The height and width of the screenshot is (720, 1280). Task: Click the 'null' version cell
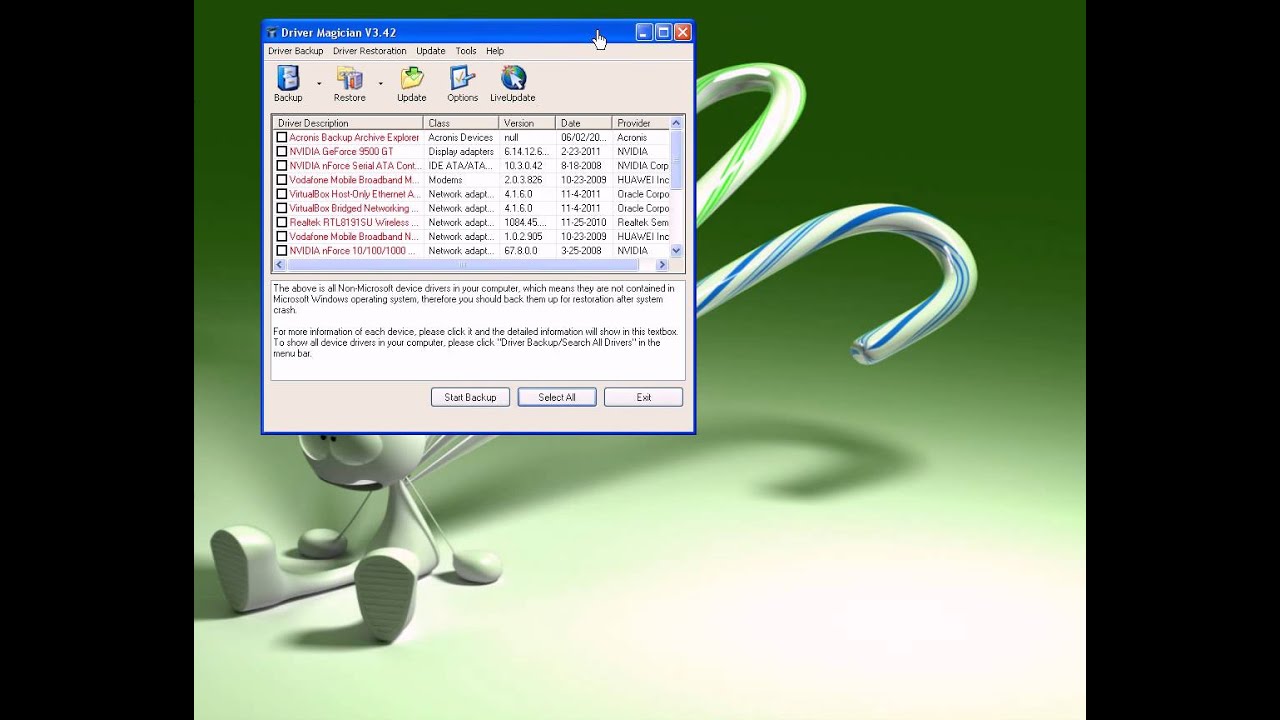click(511, 138)
